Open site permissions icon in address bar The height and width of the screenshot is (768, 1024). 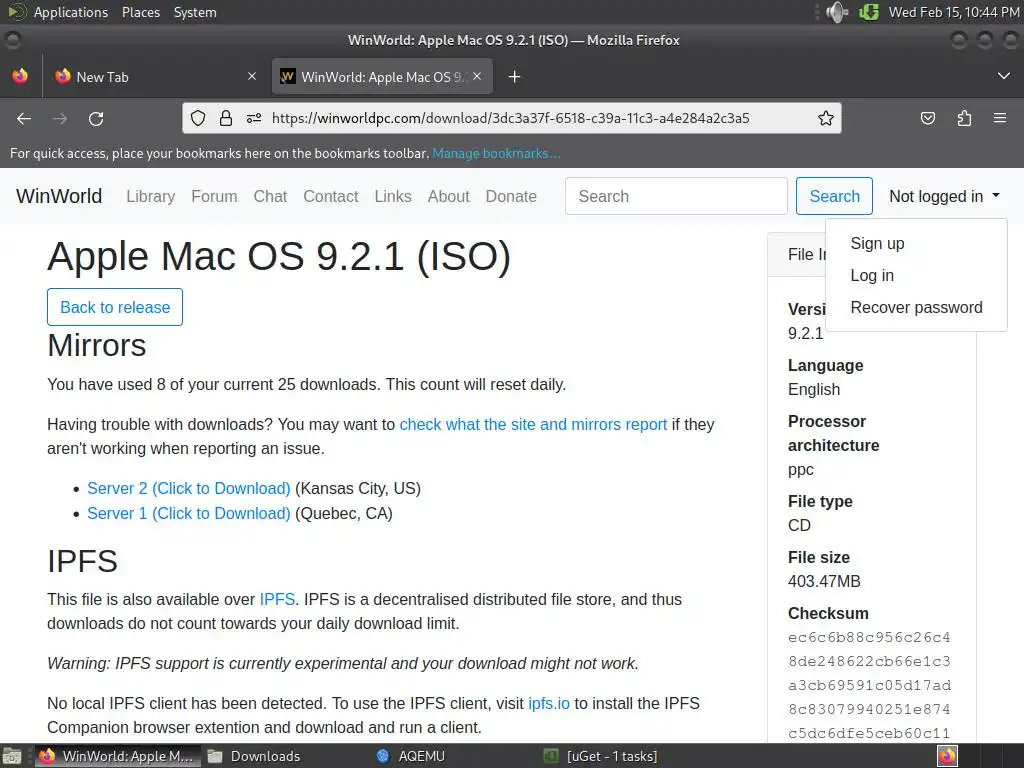click(254, 118)
